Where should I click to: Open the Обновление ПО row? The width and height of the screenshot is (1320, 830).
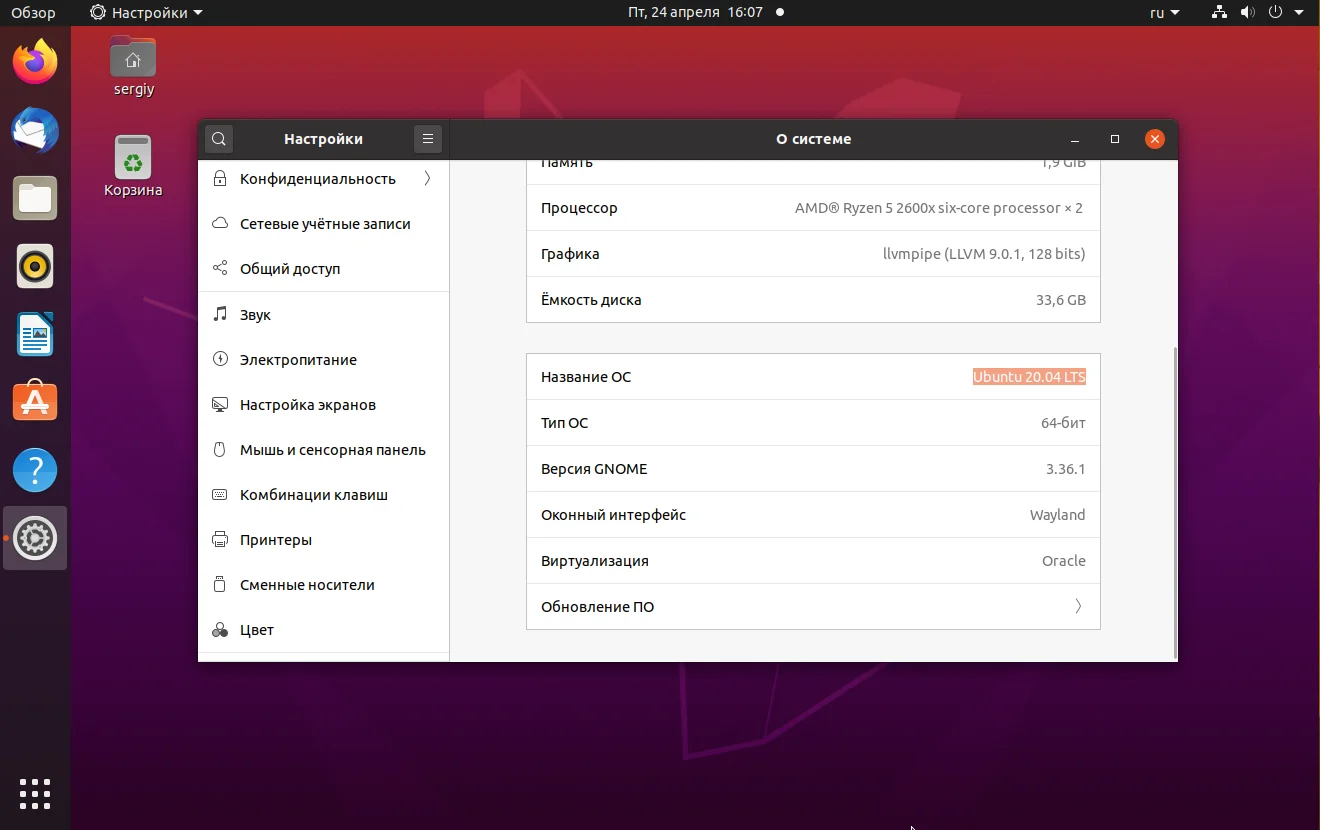click(x=813, y=606)
